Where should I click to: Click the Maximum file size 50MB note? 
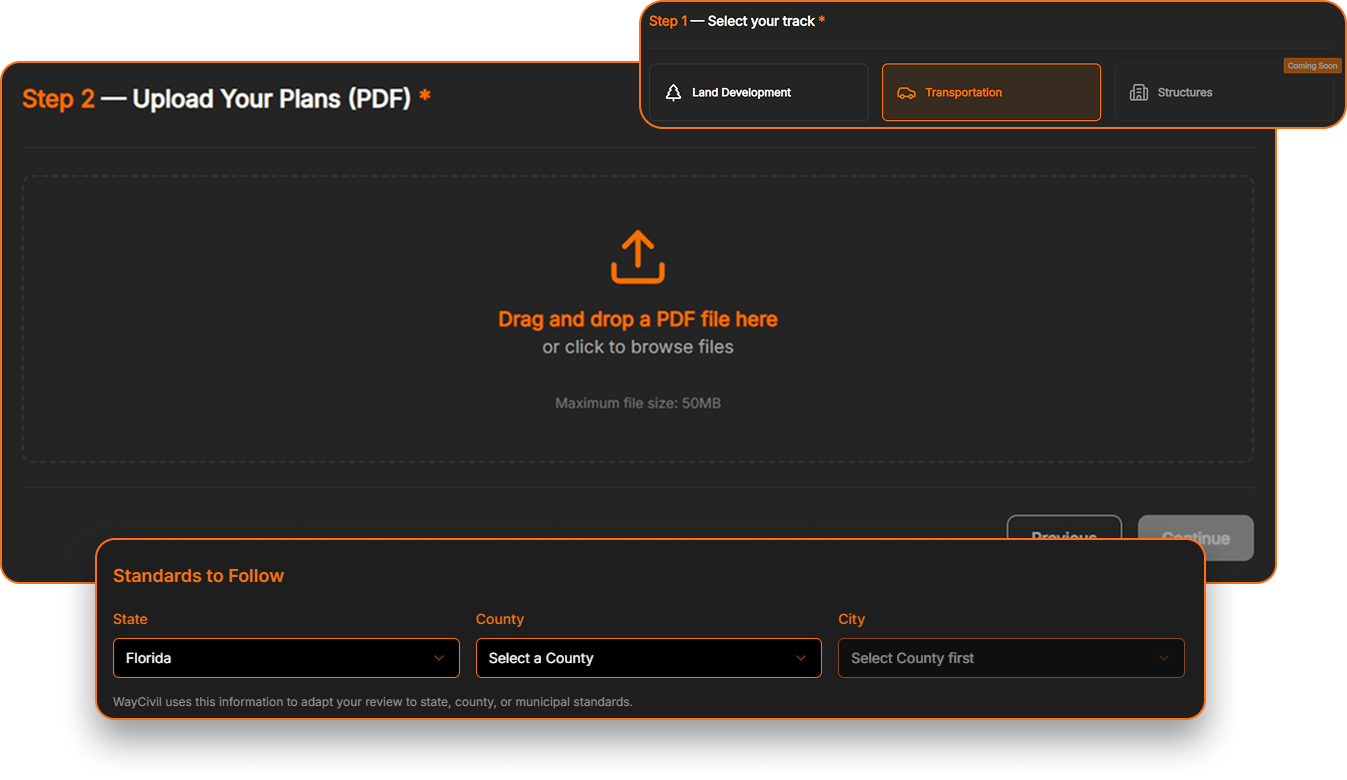[638, 403]
